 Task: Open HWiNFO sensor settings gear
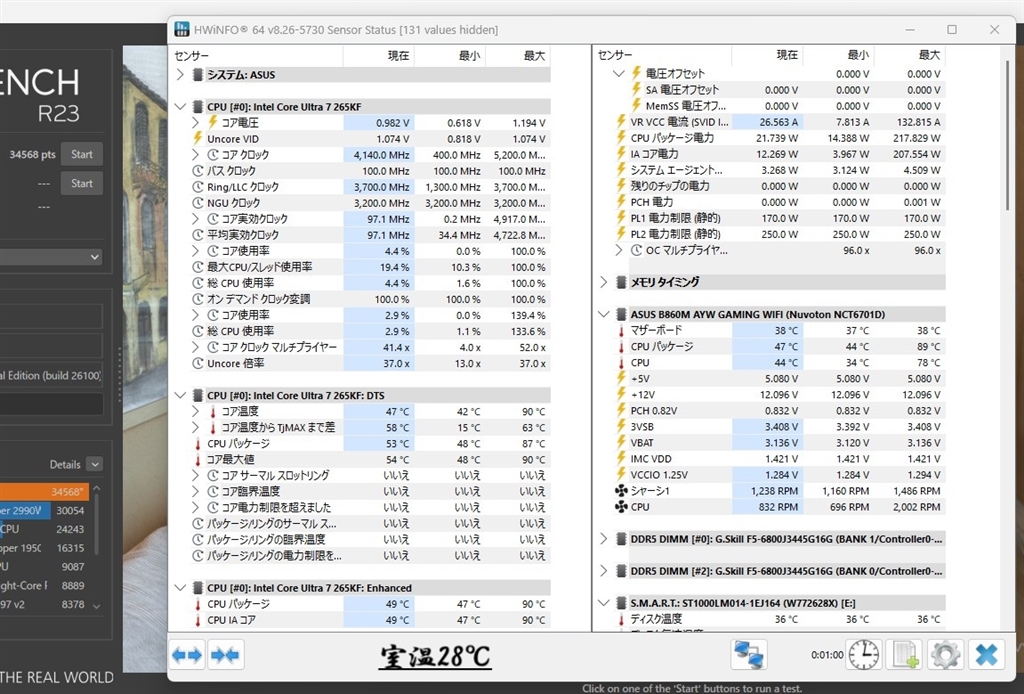click(x=946, y=654)
